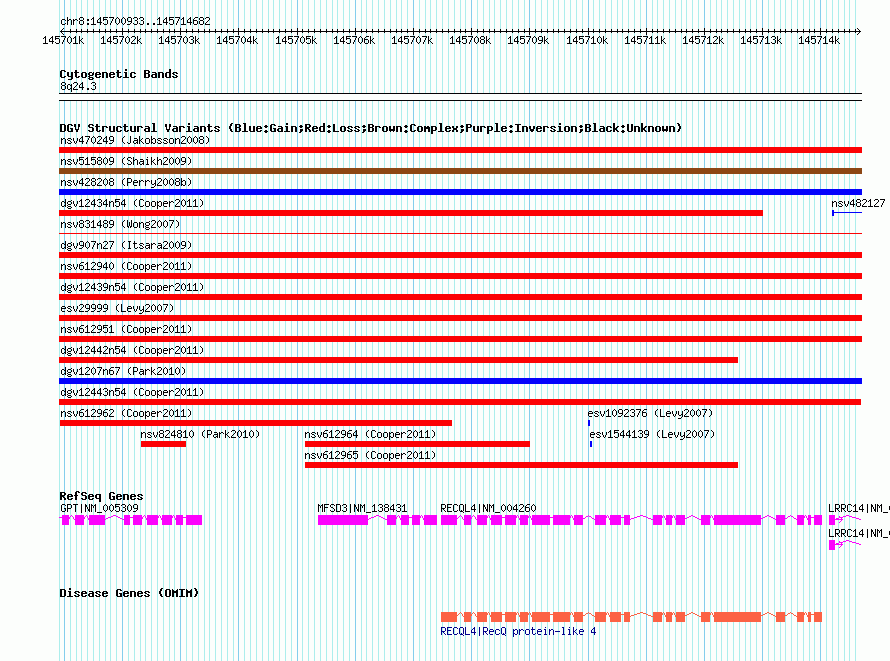Click the chr8:145700933..145714682 region text

click(x=135, y=21)
